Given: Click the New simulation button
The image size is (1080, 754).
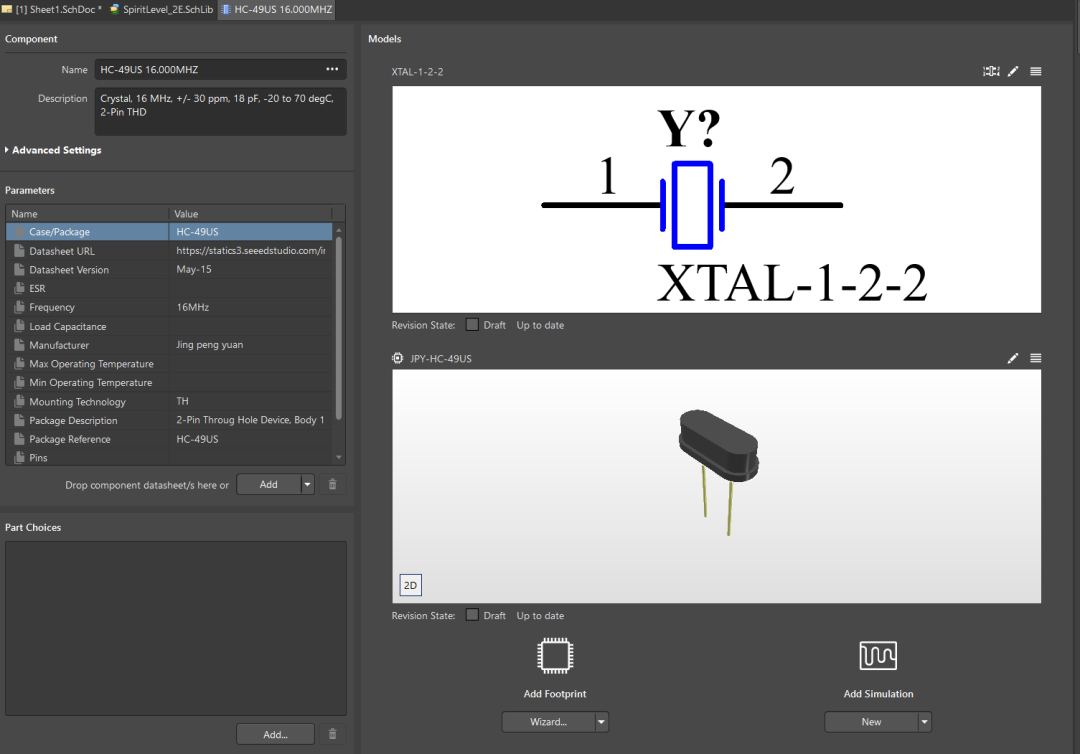Looking at the screenshot, I should tap(871, 722).
